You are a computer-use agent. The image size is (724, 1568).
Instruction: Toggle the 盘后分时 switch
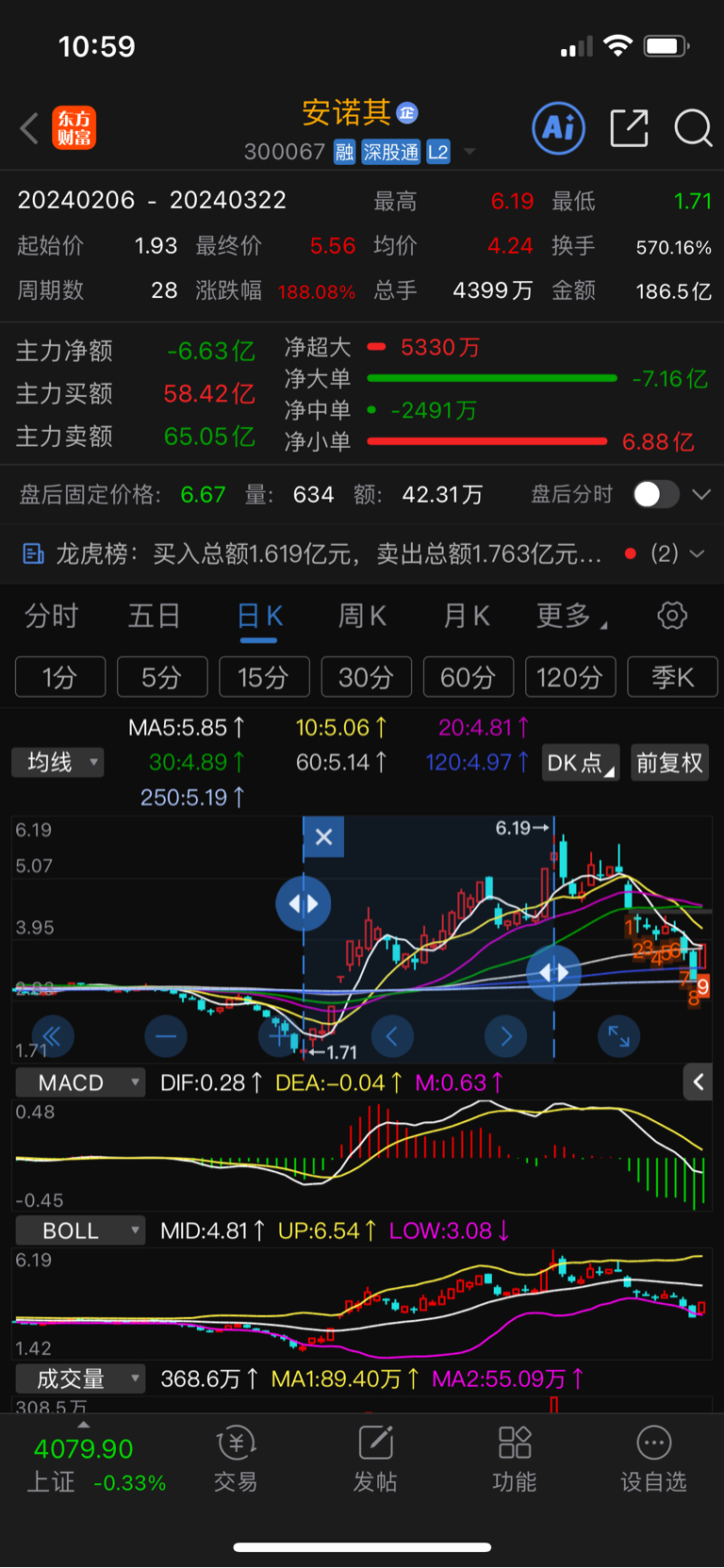656,494
